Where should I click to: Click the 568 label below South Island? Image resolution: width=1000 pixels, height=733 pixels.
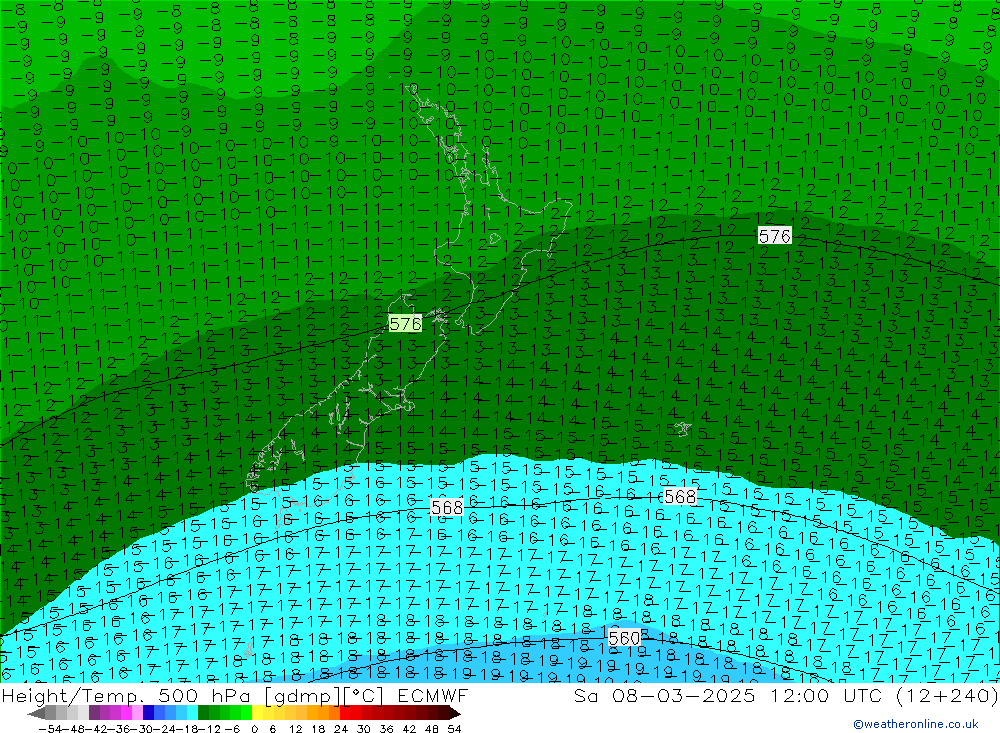(x=447, y=507)
